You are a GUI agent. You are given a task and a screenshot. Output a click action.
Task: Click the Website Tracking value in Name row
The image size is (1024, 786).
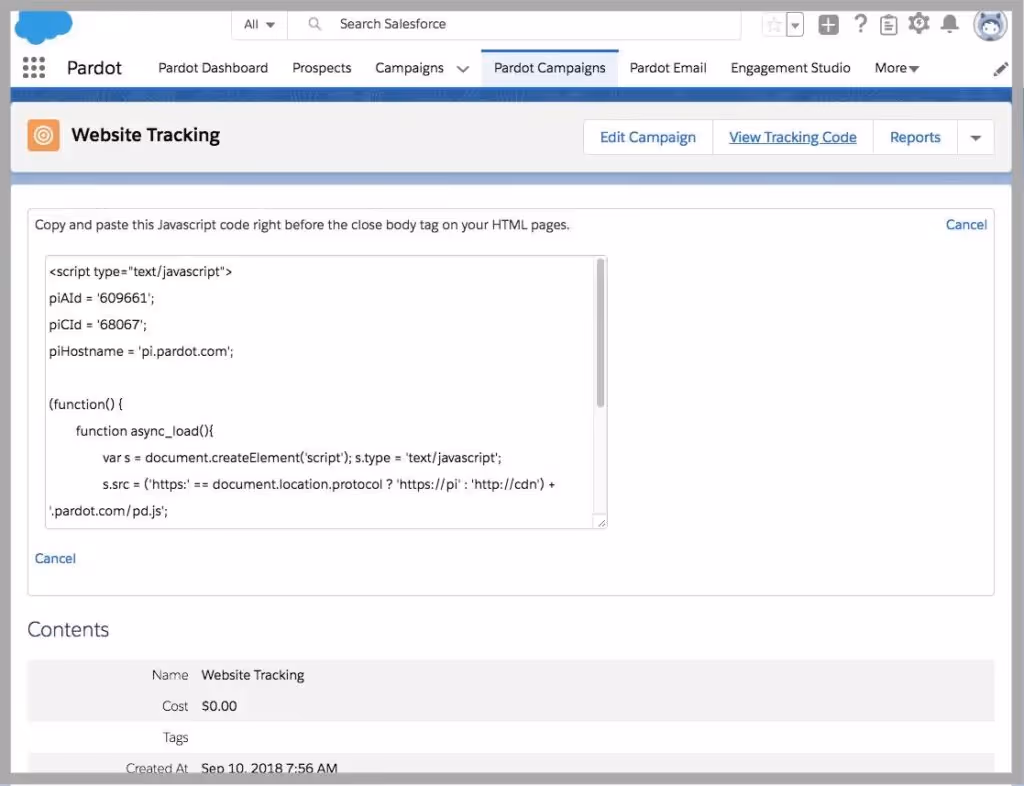click(x=253, y=675)
